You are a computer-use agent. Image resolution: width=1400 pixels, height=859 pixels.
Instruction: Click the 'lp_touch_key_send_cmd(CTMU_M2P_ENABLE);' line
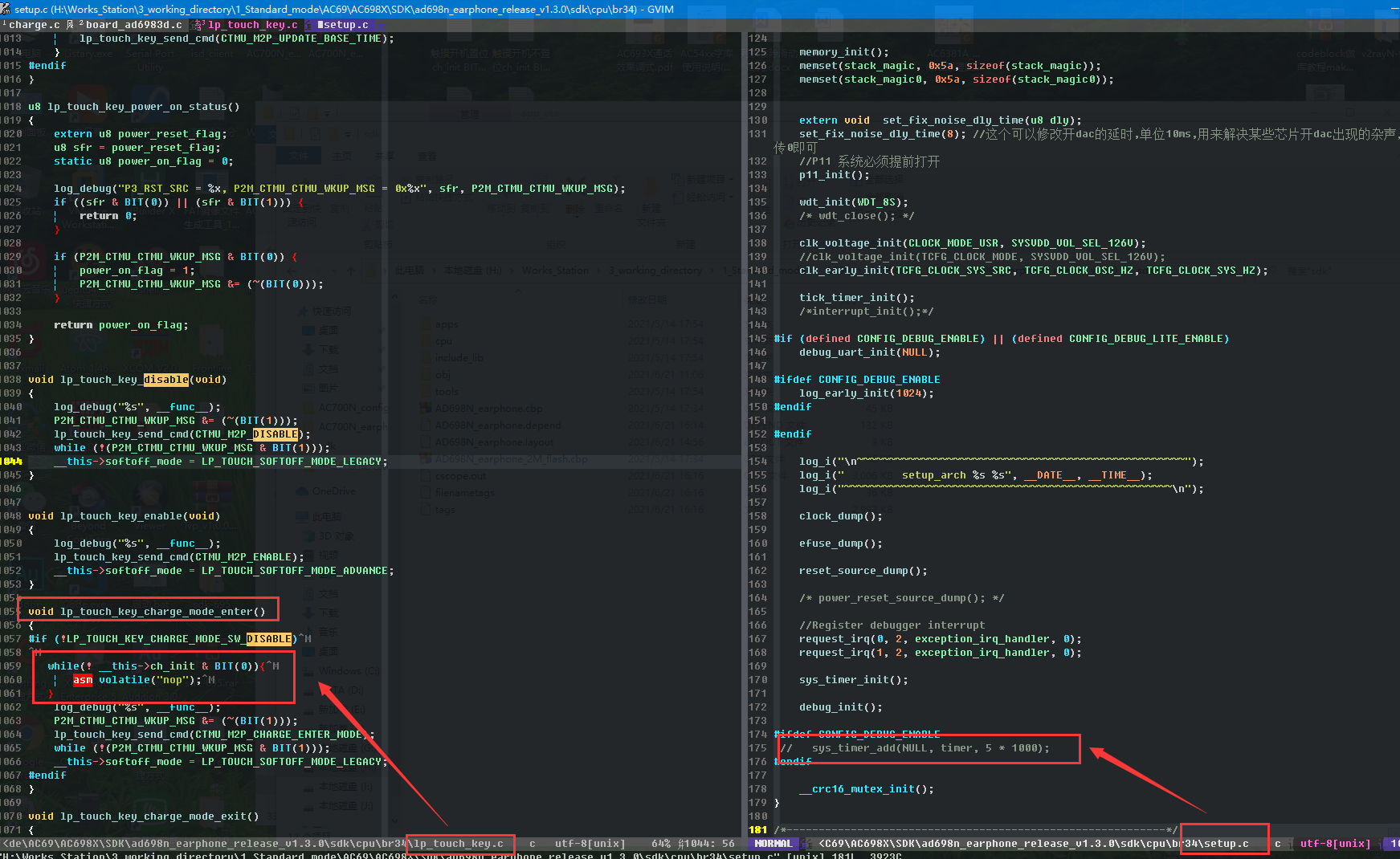pyautogui.click(x=178, y=557)
